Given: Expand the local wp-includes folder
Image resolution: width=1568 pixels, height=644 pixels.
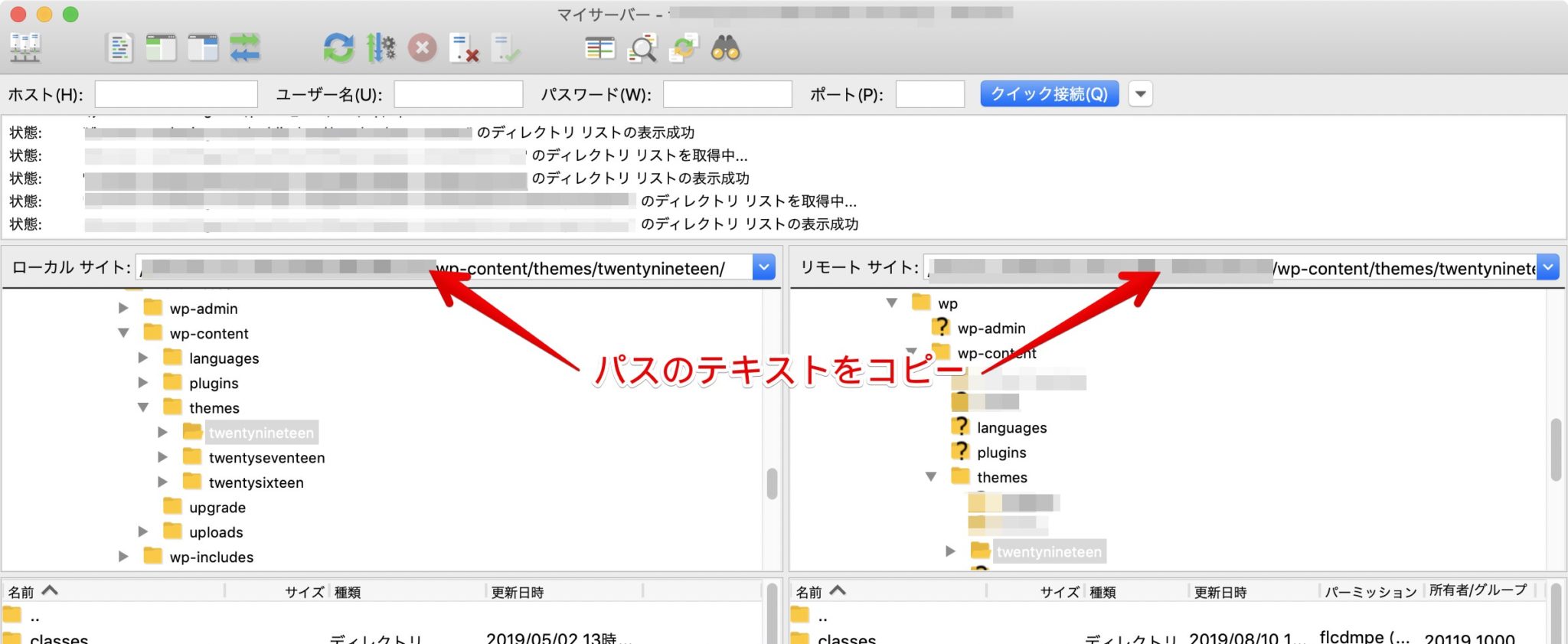Looking at the screenshot, I should (x=123, y=557).
